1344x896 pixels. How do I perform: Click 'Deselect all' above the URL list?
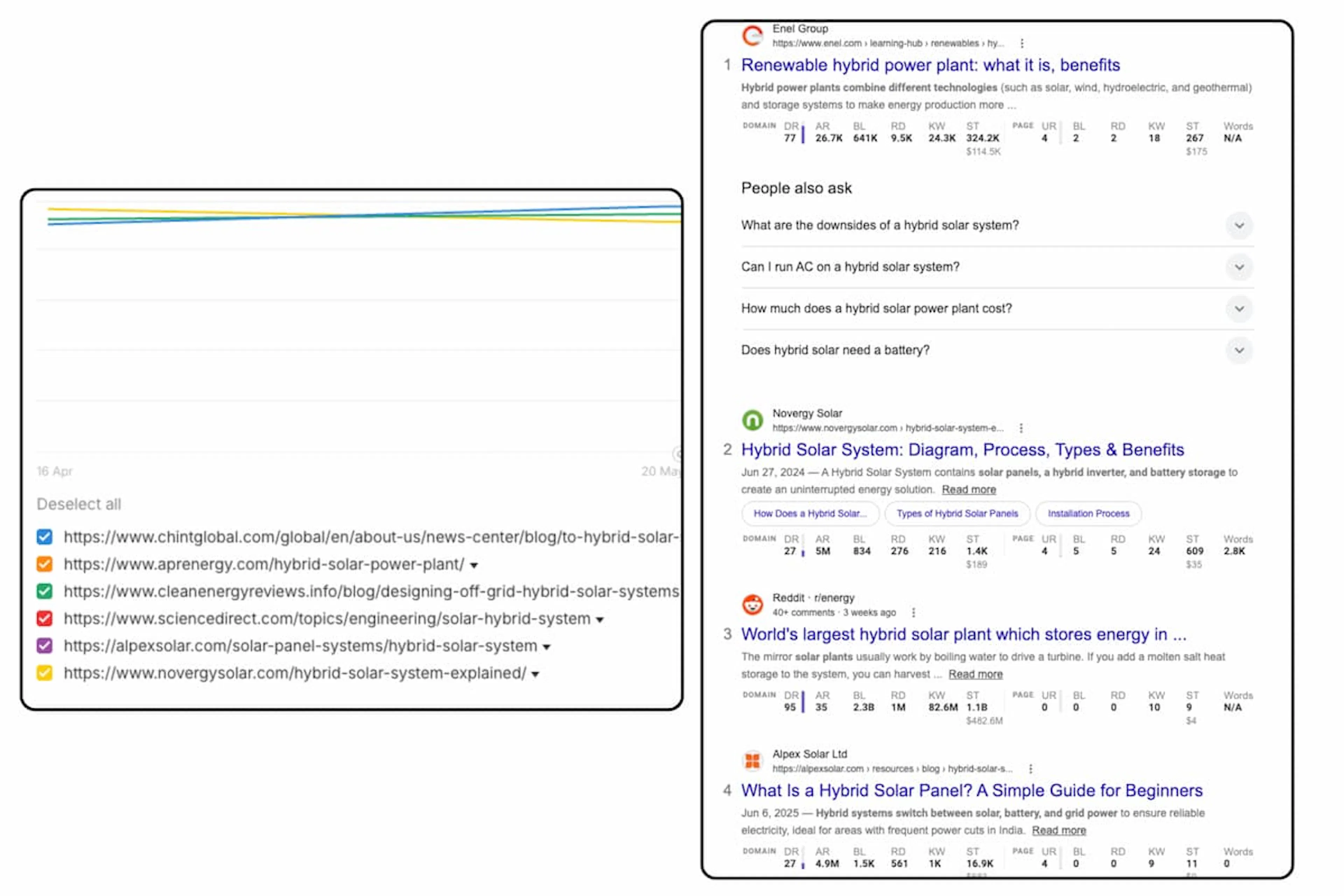click(x=79, y=505)
